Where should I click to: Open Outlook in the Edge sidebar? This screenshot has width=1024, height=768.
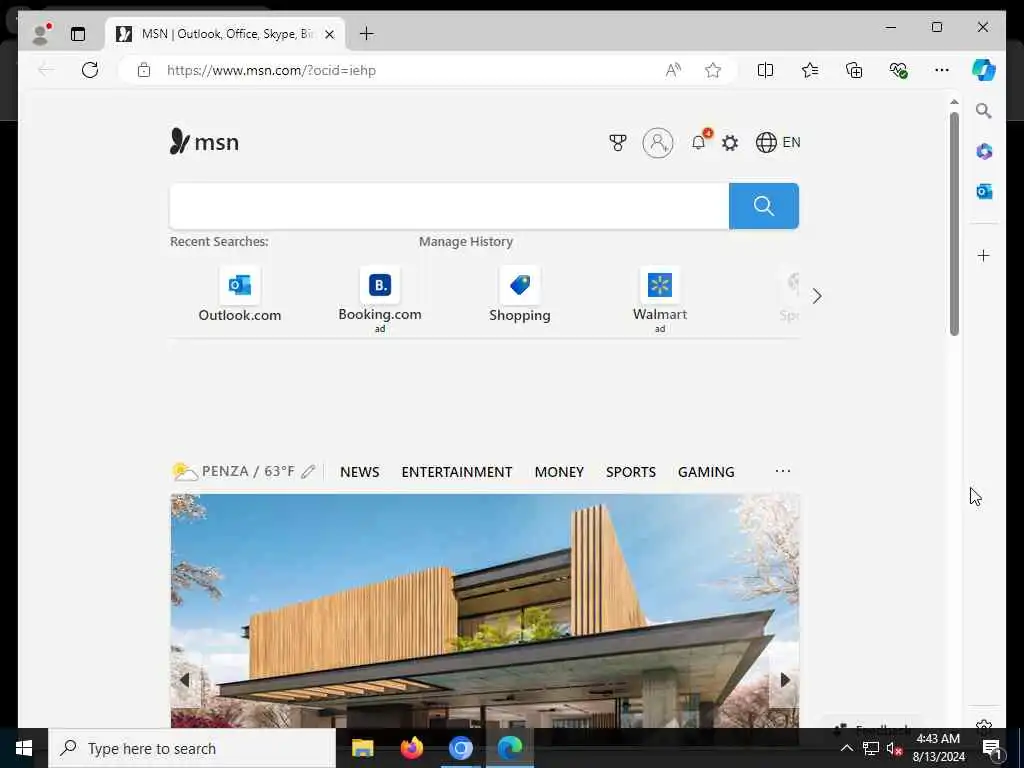coord(984,191)
